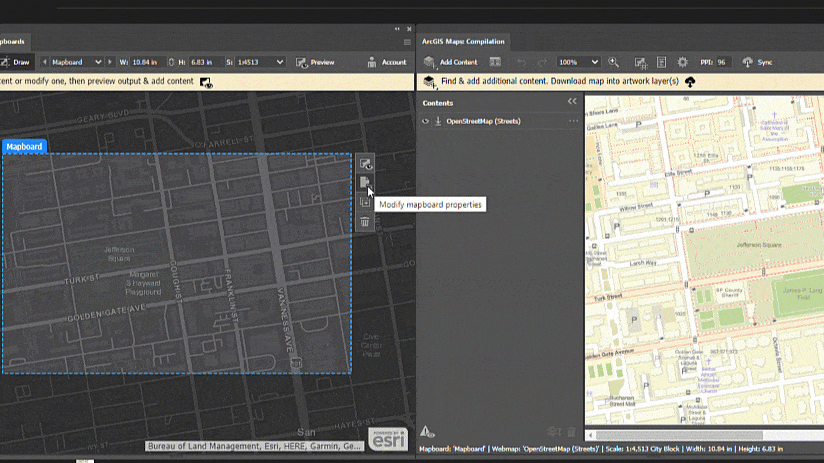
Task: Preview the mapboard from side toolbar
Action: click(x=365, y=164)
